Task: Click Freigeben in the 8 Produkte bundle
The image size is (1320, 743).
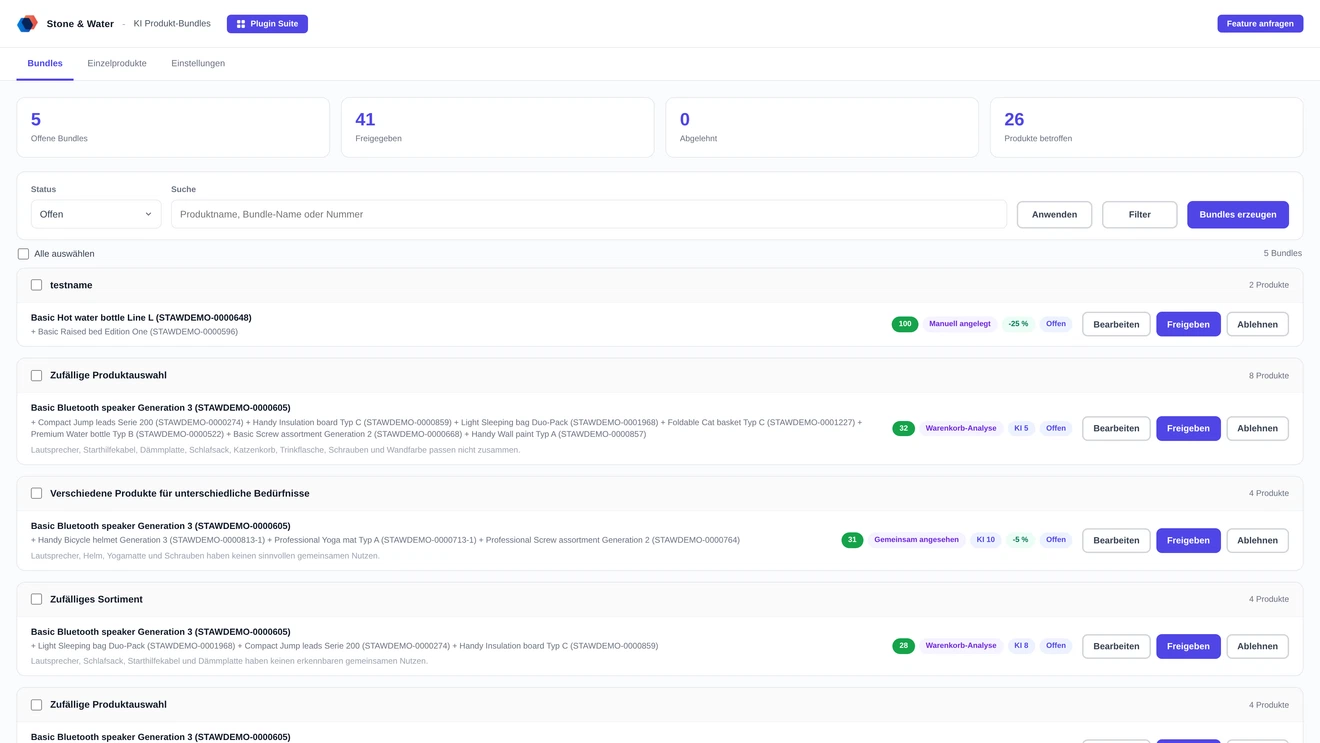Action: pyautogui.click(x=1188, y=428)
